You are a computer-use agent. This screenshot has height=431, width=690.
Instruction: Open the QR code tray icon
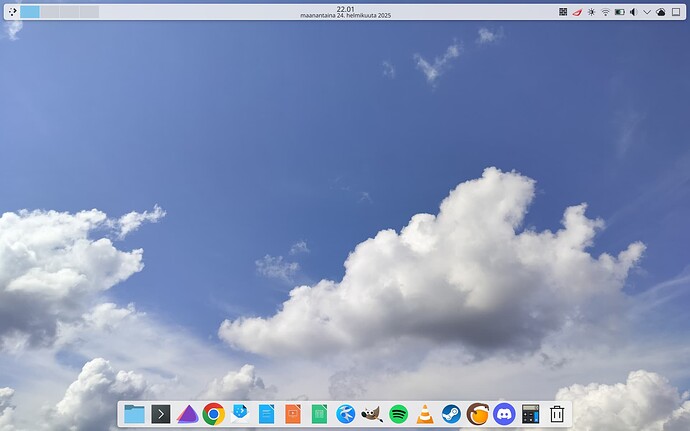pyautogui.click(x=563, y=12)
